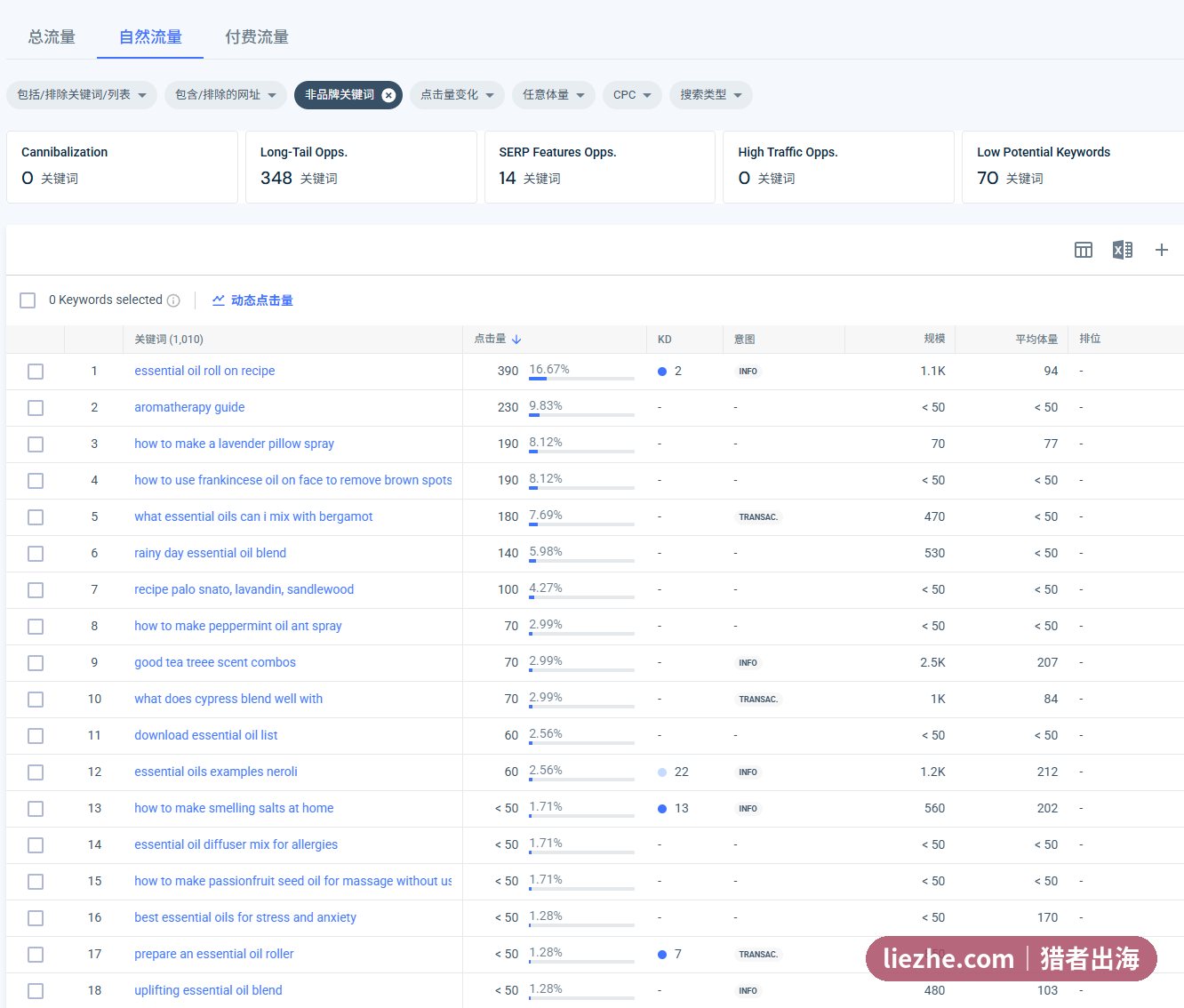
Task: Click INFO badge for good tea treee scent combos
Action: pos(748,663)
